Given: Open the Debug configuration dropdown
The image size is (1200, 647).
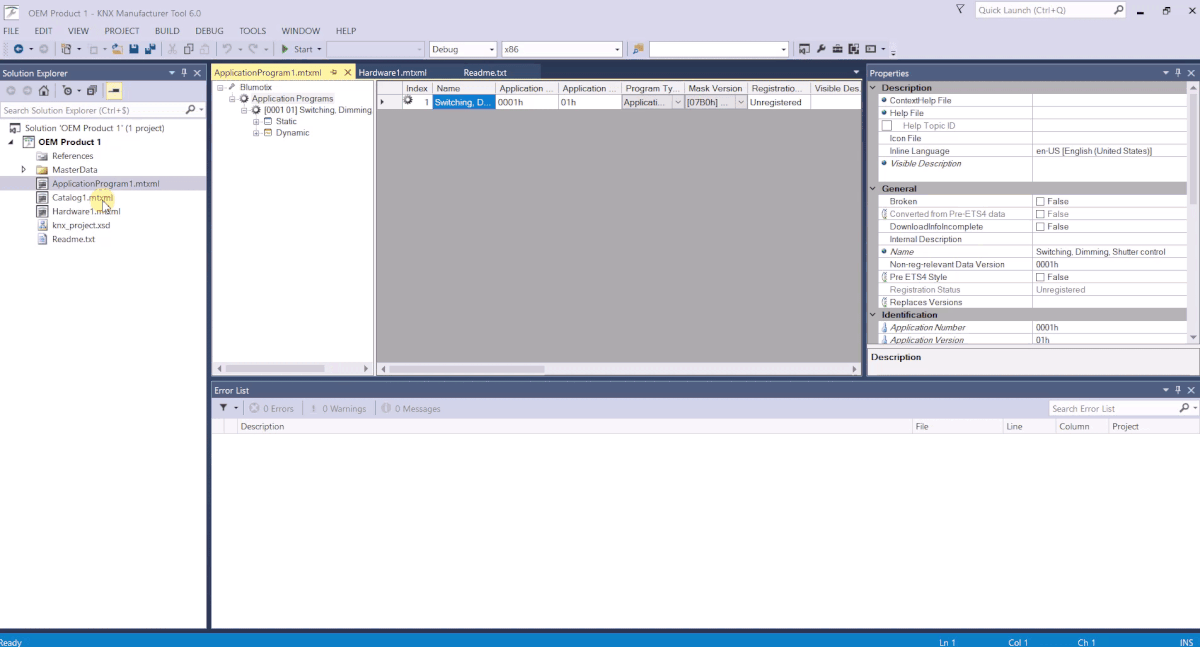Looking at the screenshot, I should (x=491, y=49).
